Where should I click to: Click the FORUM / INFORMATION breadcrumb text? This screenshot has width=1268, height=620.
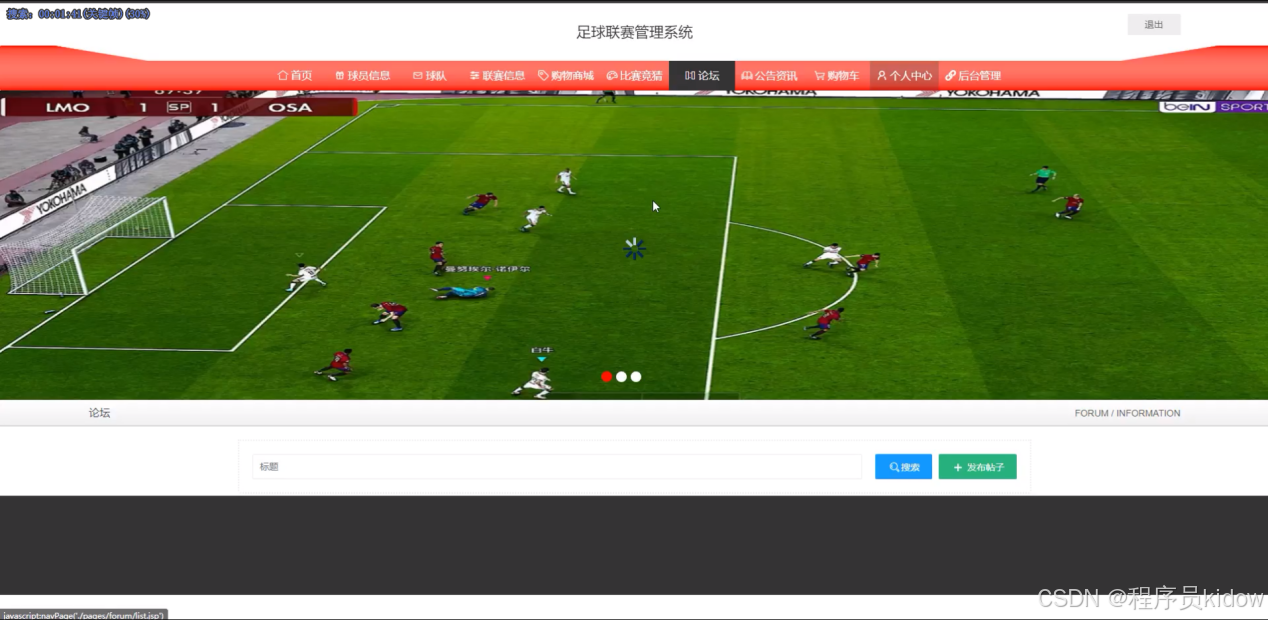pyautogui.click(x=1127, y=413)
